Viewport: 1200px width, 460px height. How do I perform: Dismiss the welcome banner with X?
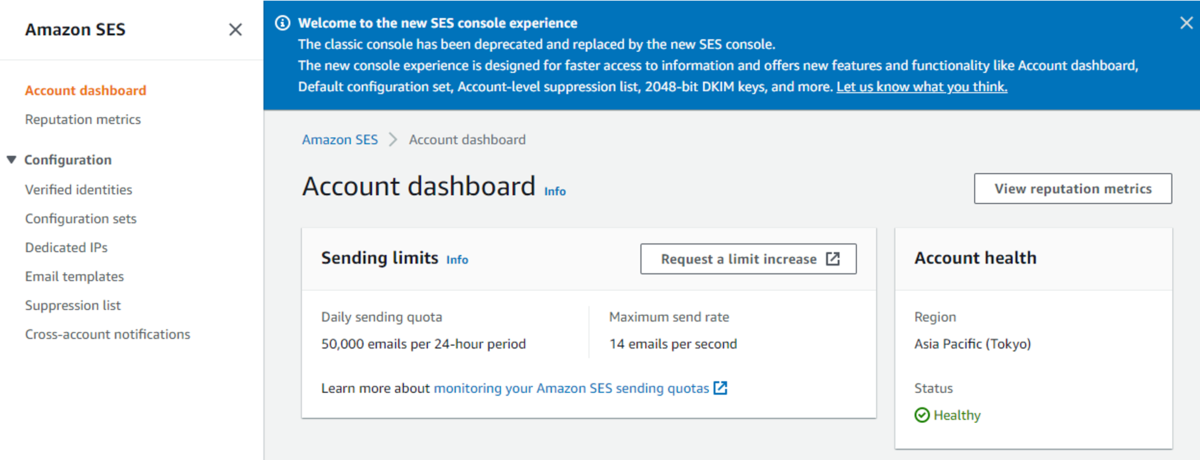click(1186, 23)
